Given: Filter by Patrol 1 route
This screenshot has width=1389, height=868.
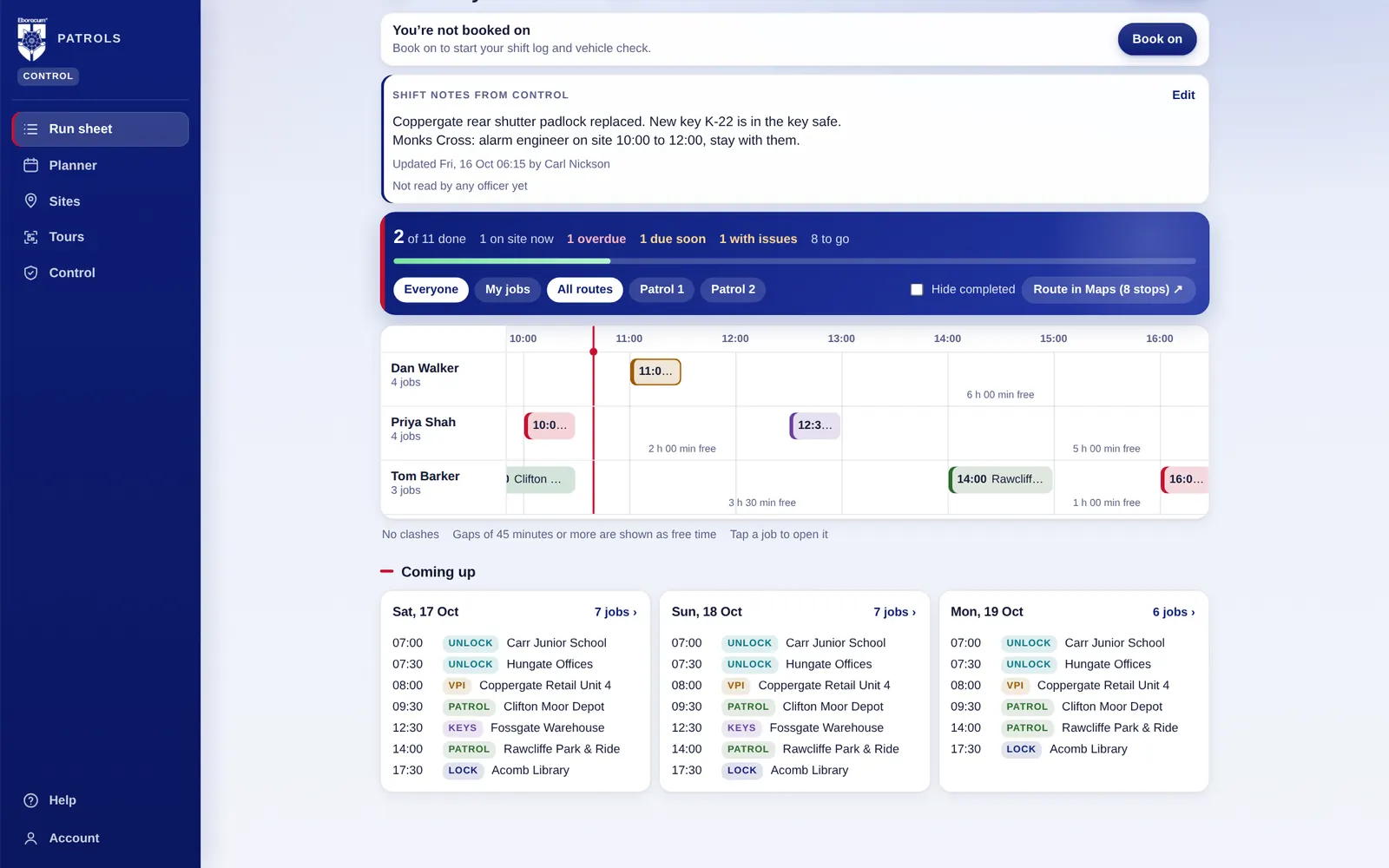Looking at the screenshot, I should (x=662, y=289).
